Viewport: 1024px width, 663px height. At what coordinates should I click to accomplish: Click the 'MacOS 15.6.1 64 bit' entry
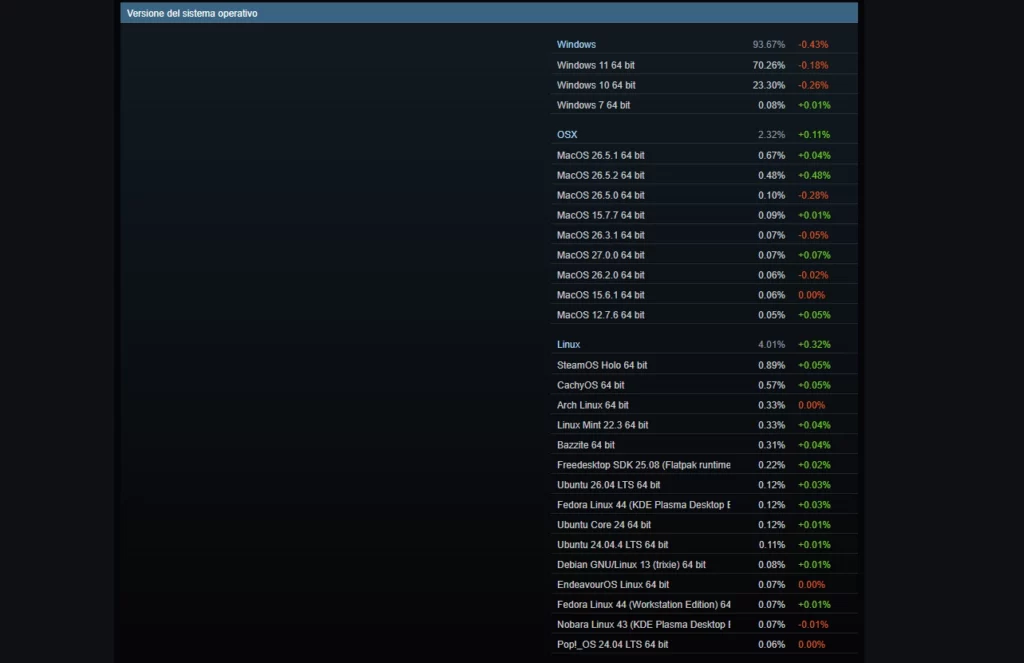coord(704,295)
